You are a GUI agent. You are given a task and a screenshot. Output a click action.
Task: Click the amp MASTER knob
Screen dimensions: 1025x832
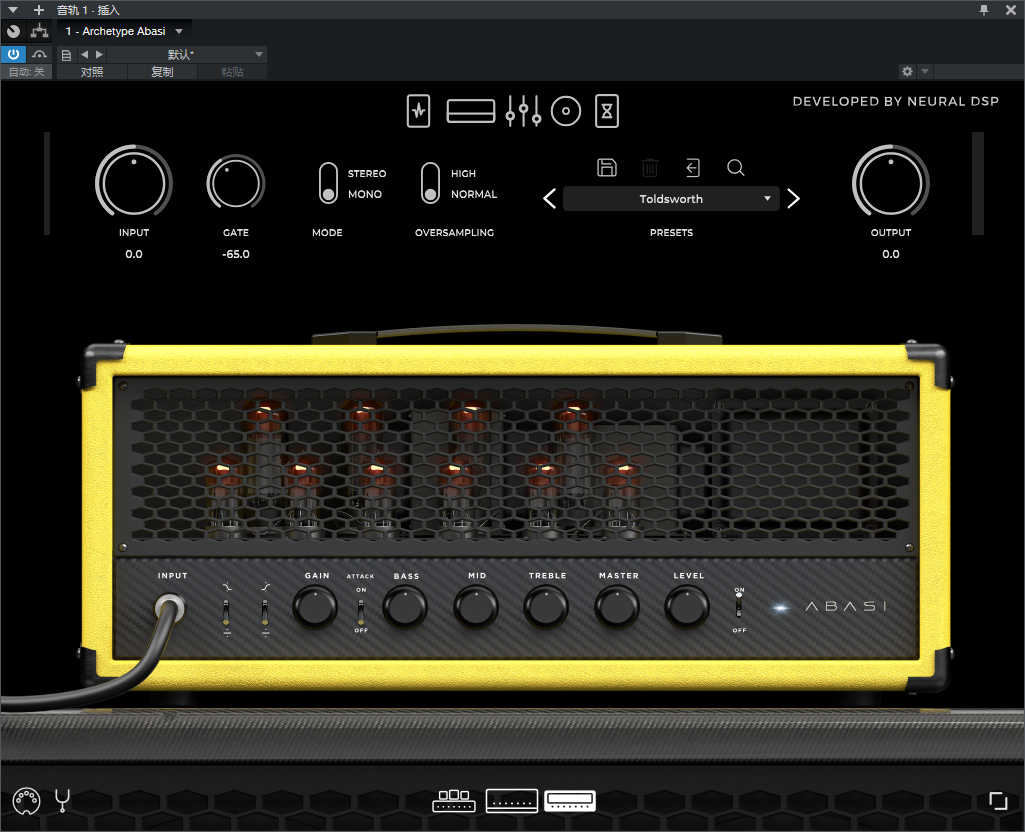tap(617, 607)
